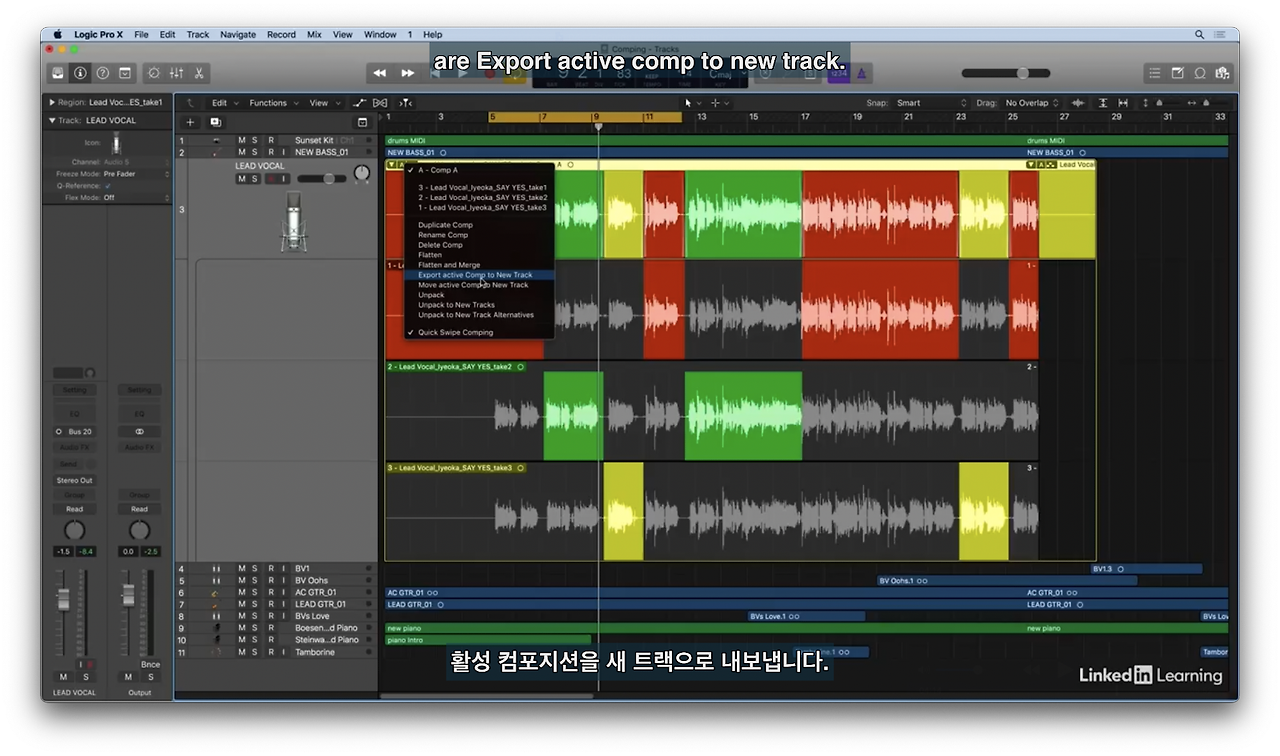
Task: Open the Drag No Overlap dropdown
Action: point(1033,103)
